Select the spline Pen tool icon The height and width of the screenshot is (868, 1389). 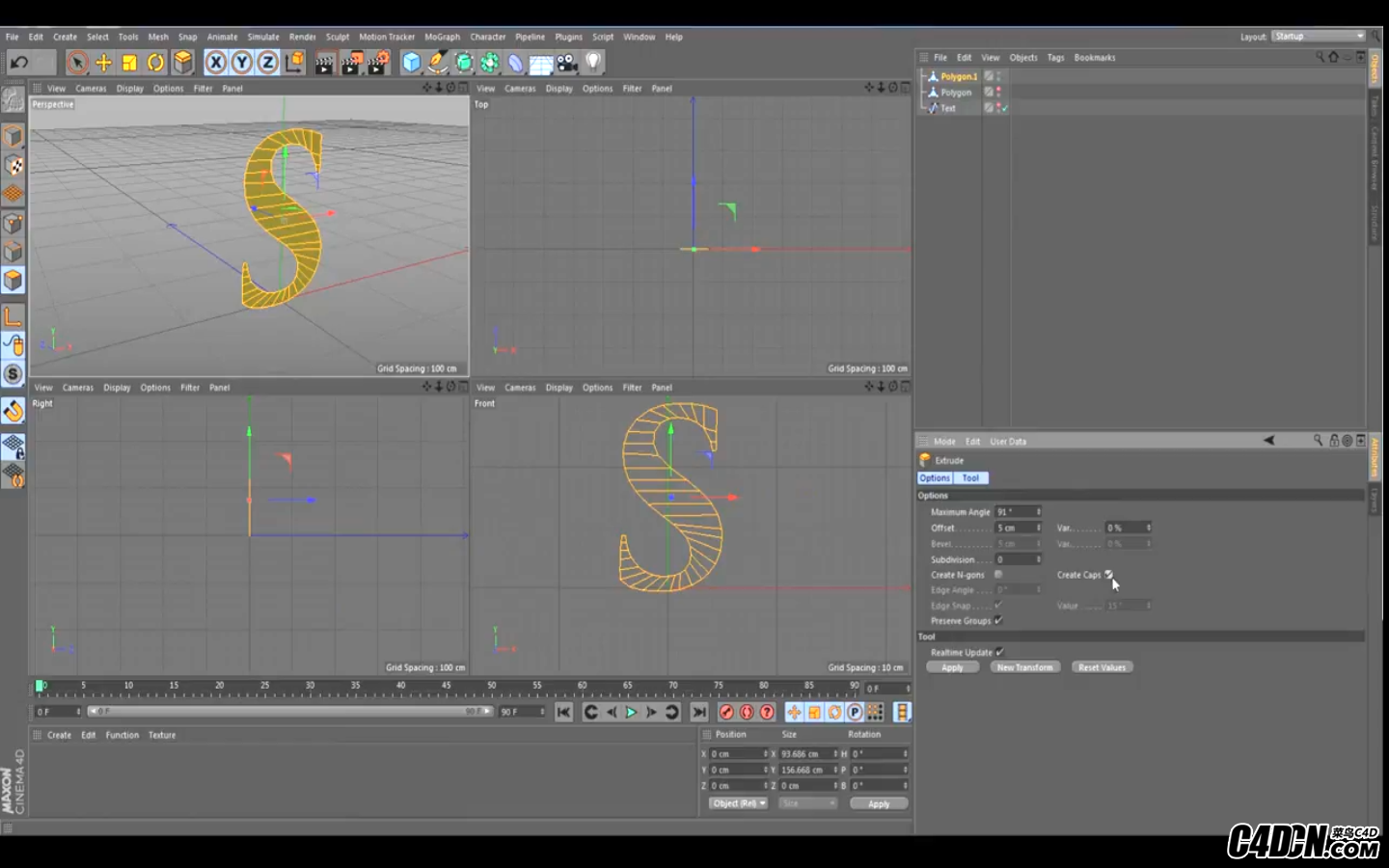438,63
